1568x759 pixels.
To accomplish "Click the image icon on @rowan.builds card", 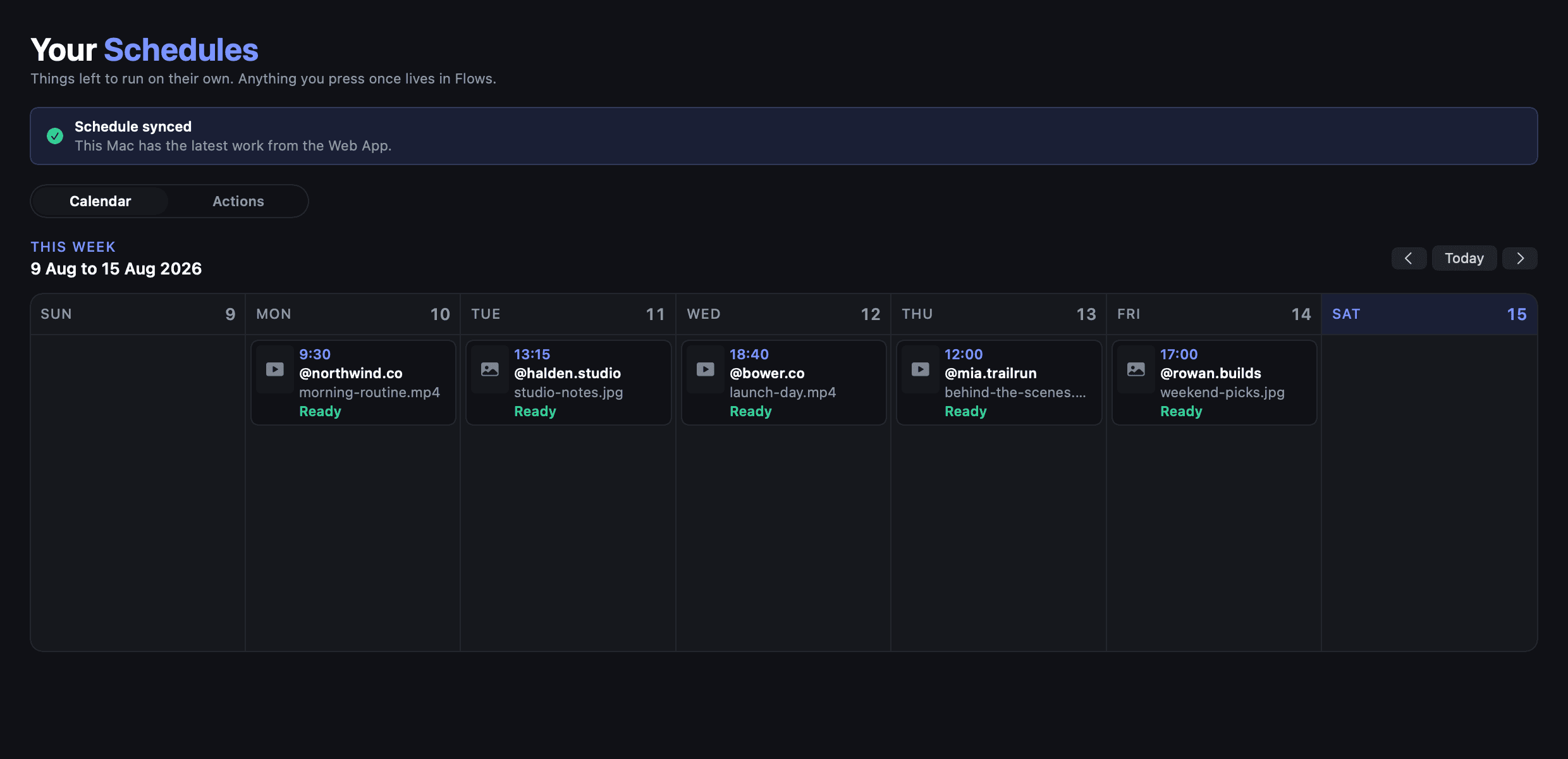I will coord(1136,369).
